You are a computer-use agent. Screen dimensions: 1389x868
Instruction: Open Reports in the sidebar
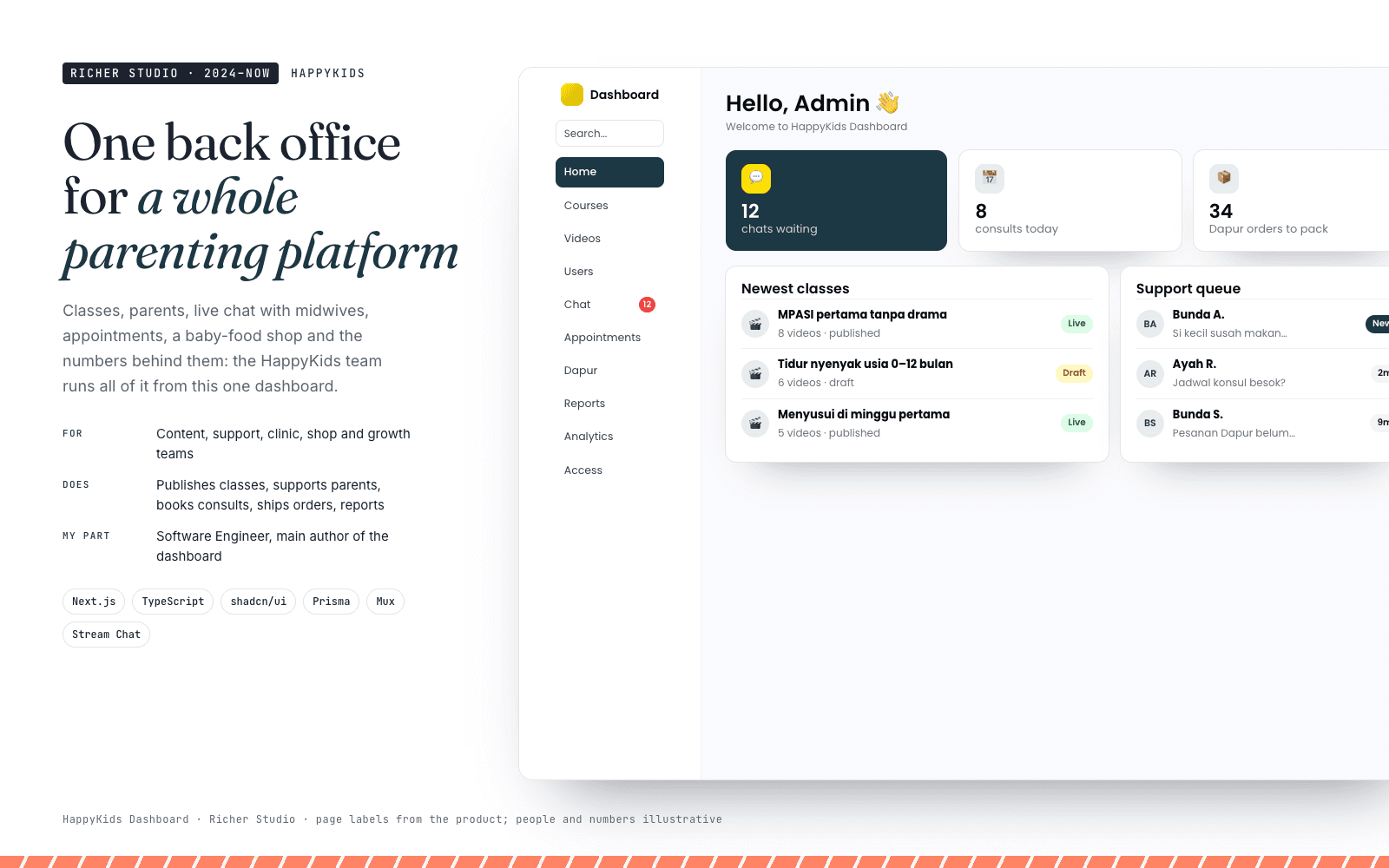click(609, 404)
